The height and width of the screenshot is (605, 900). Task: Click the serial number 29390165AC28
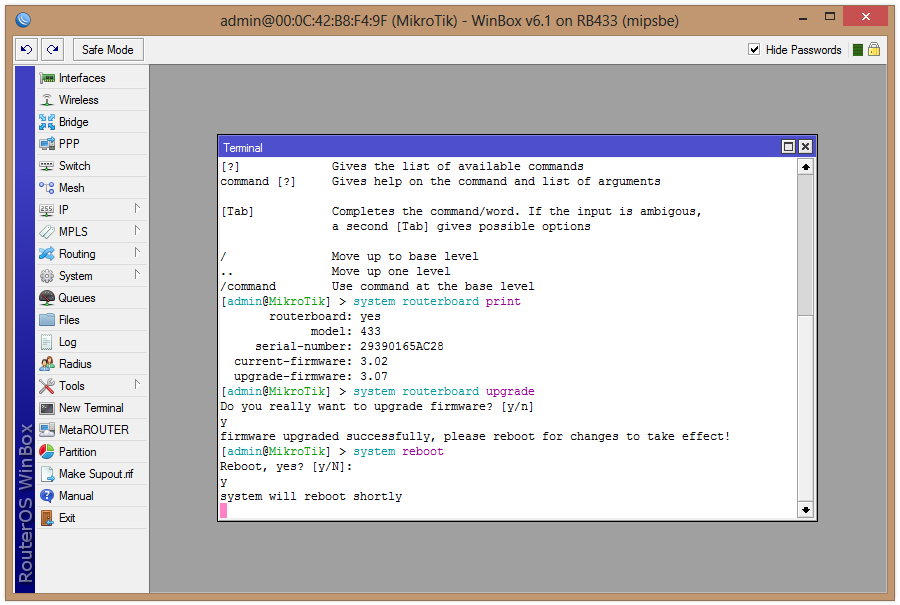pos(402,347)
